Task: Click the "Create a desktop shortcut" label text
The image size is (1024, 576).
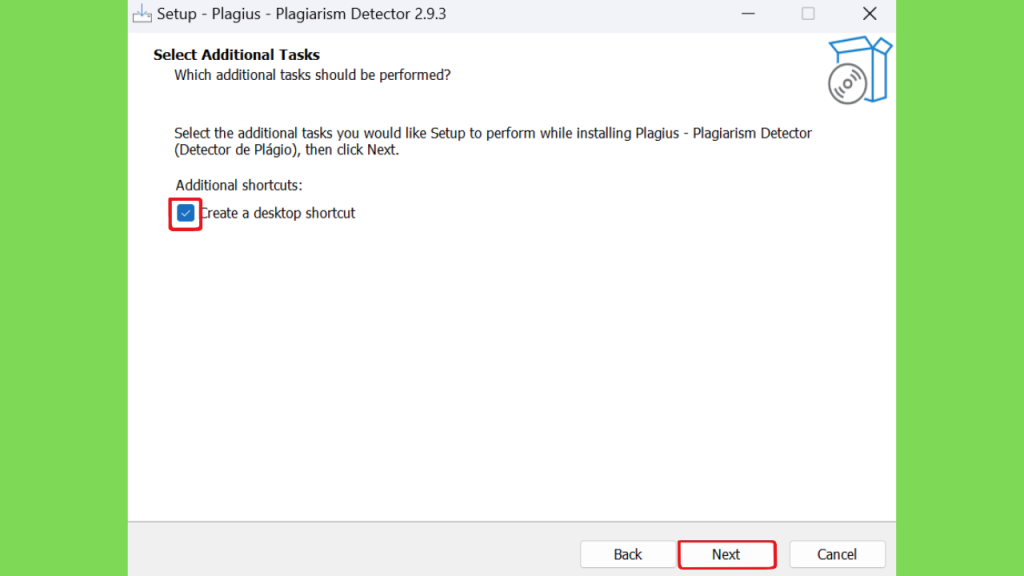Action: coord(278,214)
